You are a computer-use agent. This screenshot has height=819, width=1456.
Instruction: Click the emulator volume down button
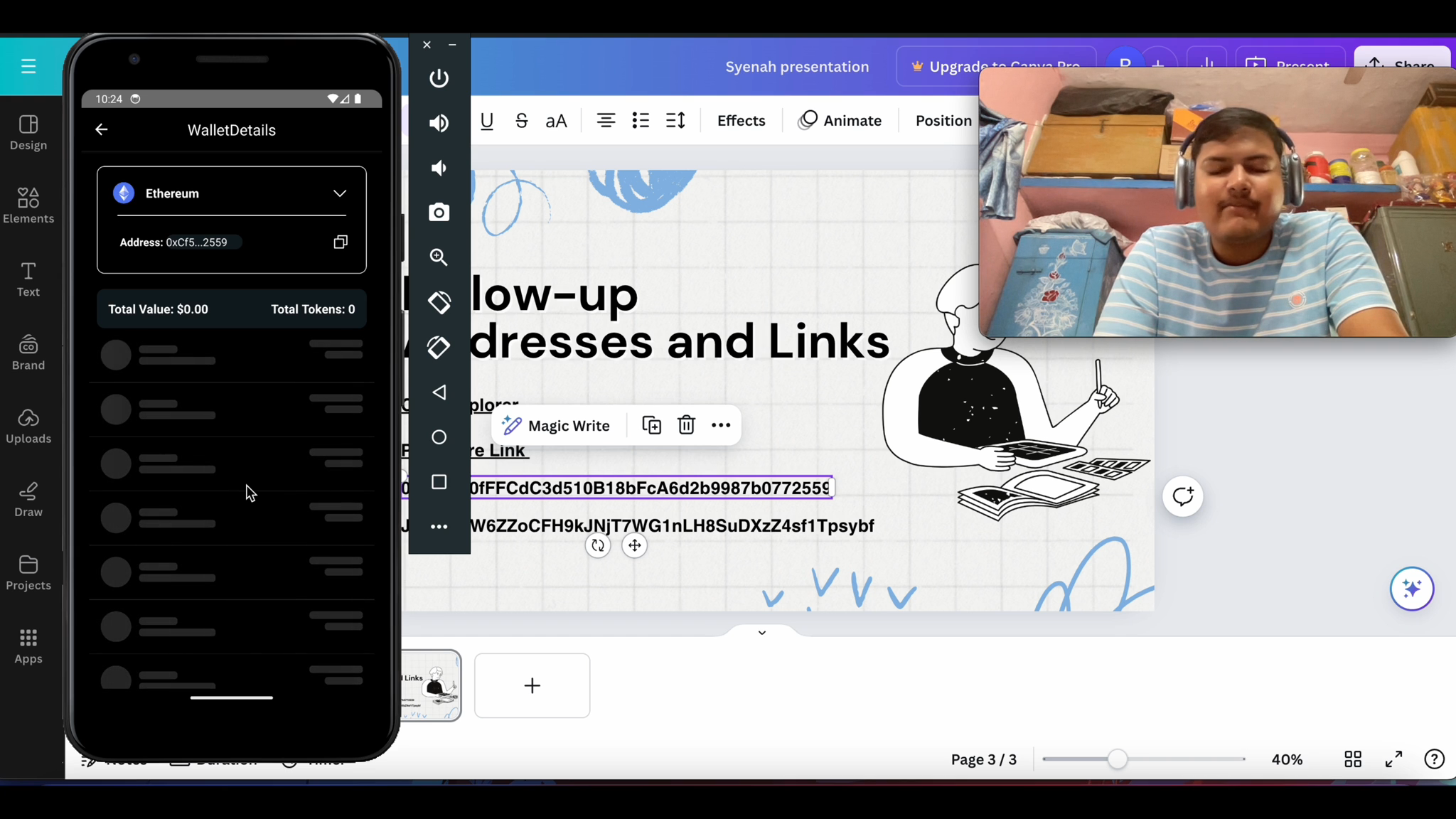[x=439, y=168]
